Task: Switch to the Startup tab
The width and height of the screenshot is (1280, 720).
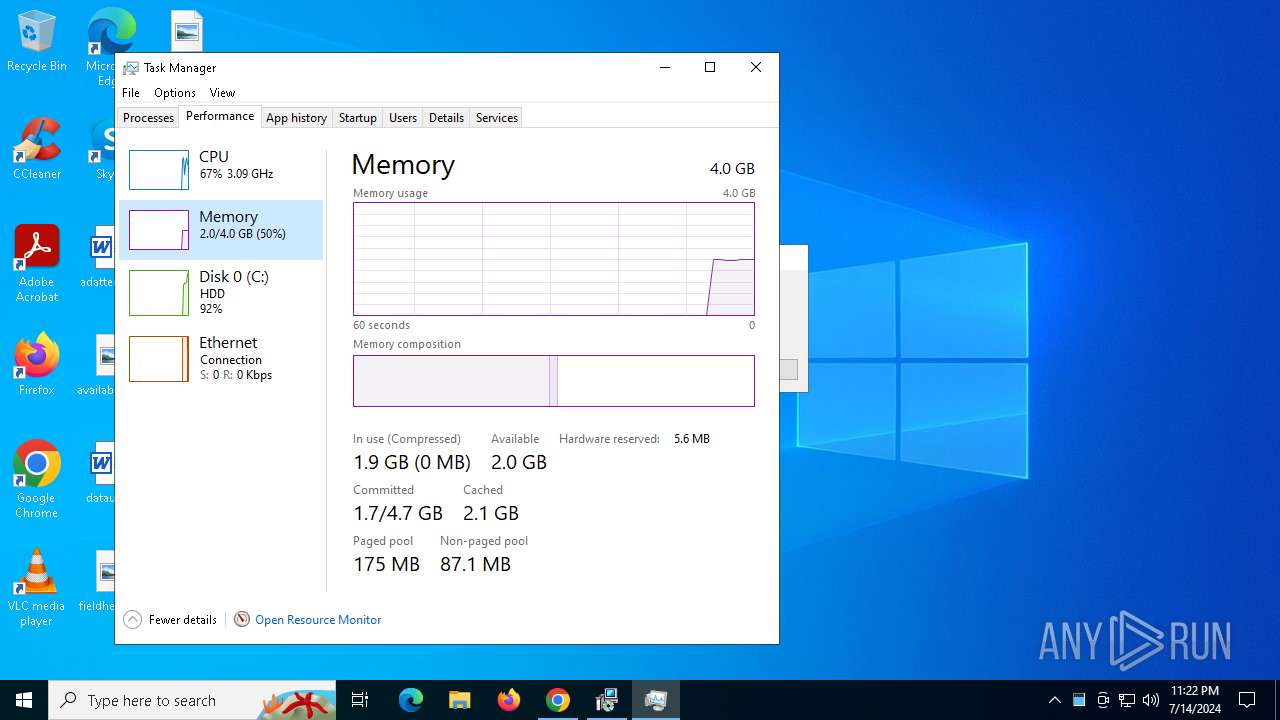Action: point(357,118)
